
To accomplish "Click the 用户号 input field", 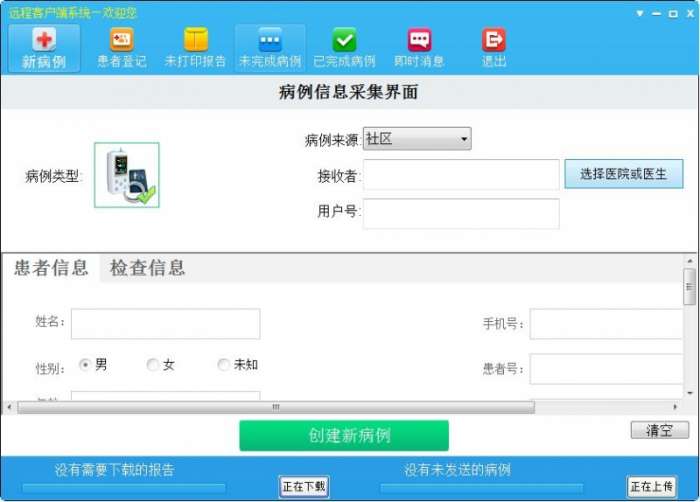I will (x=461, y=213).
